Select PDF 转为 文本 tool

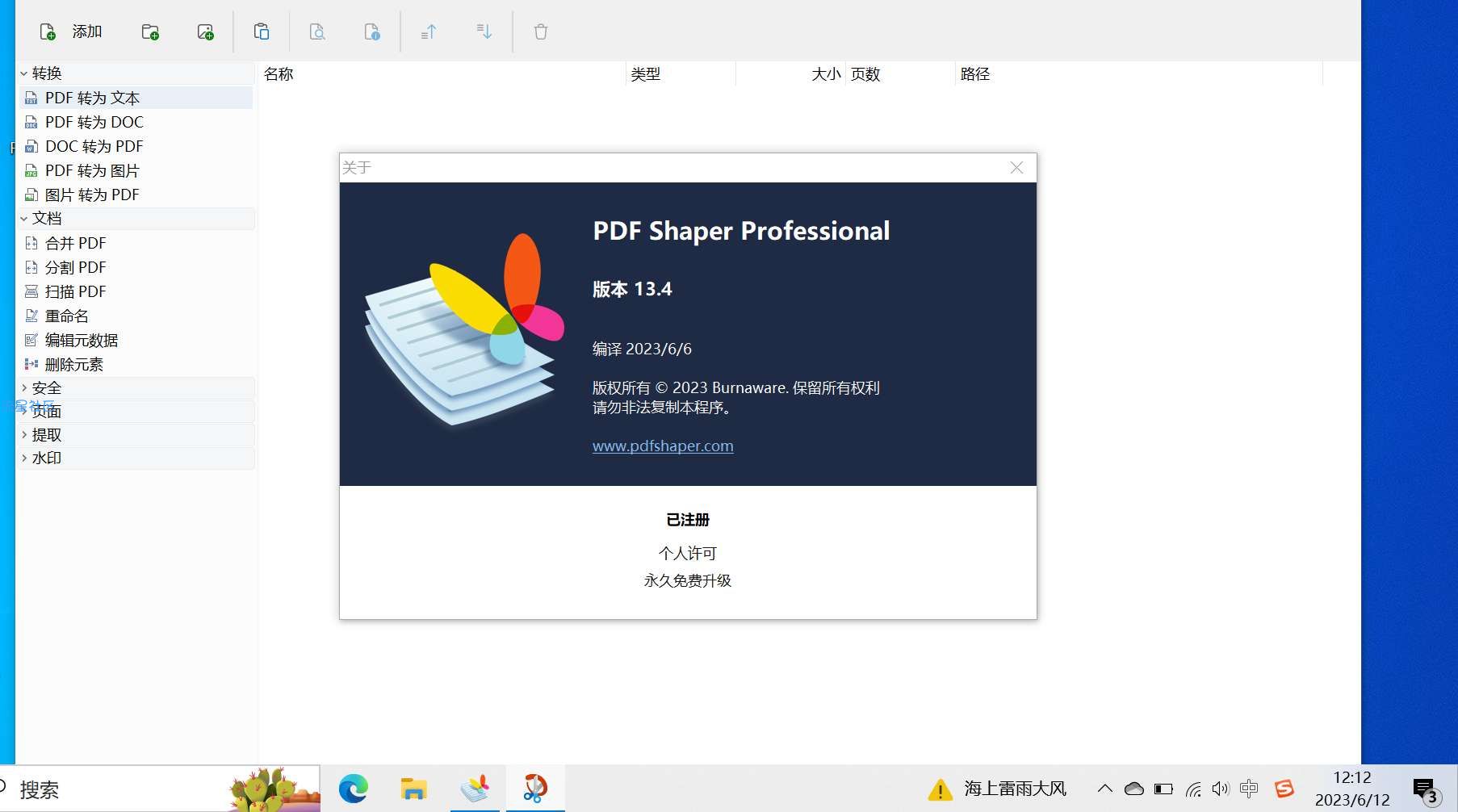click(136, 98)
